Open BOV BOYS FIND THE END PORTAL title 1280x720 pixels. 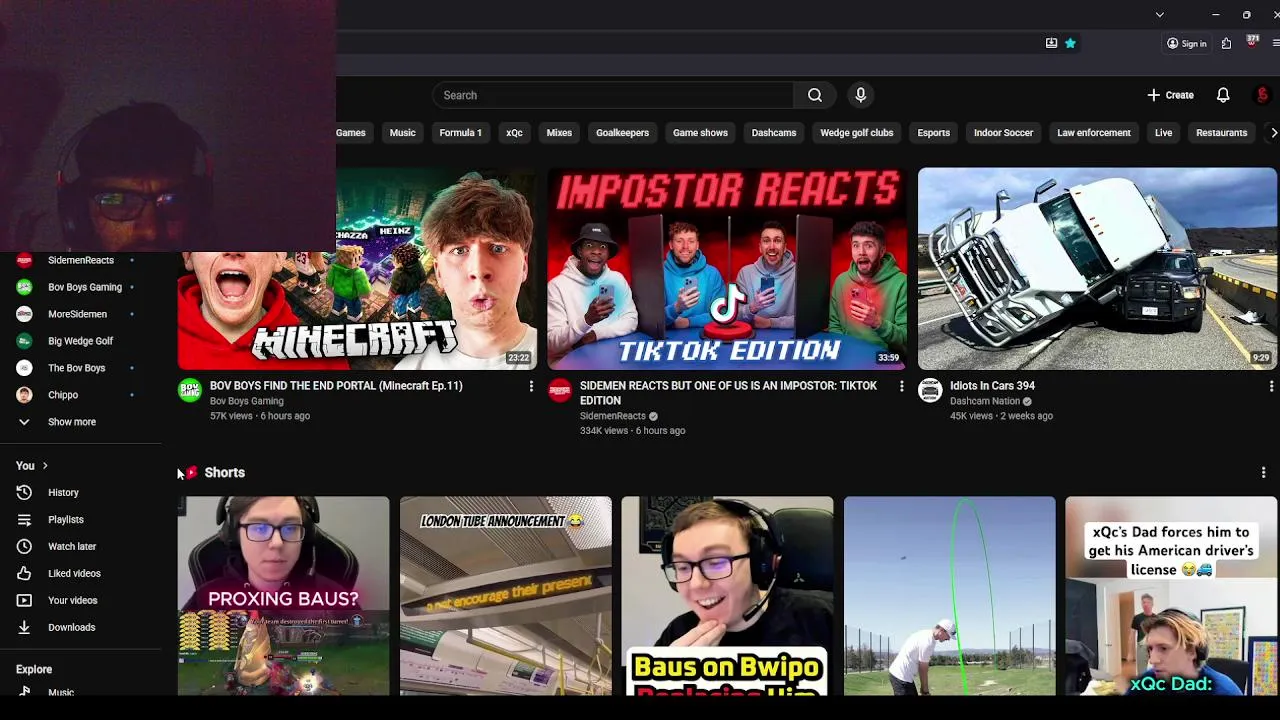[x=336, y=386]
